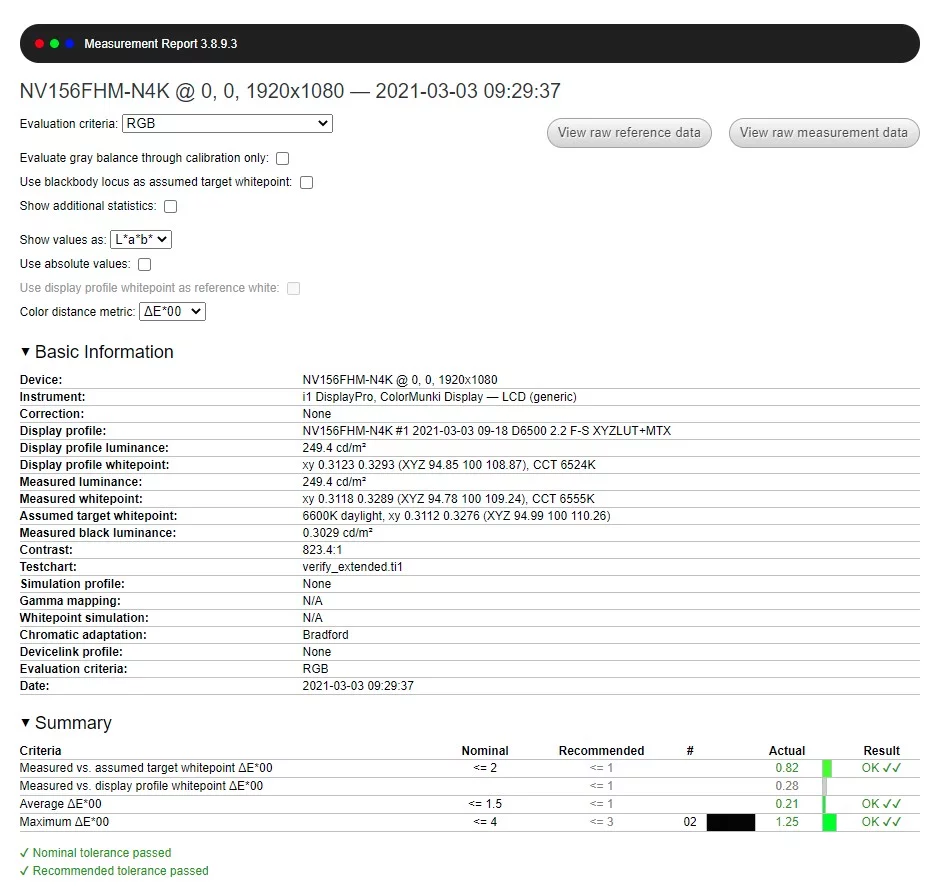Enable gray balance evaluation through calibration only
The image size is (941, 889).
click(281, 158)
